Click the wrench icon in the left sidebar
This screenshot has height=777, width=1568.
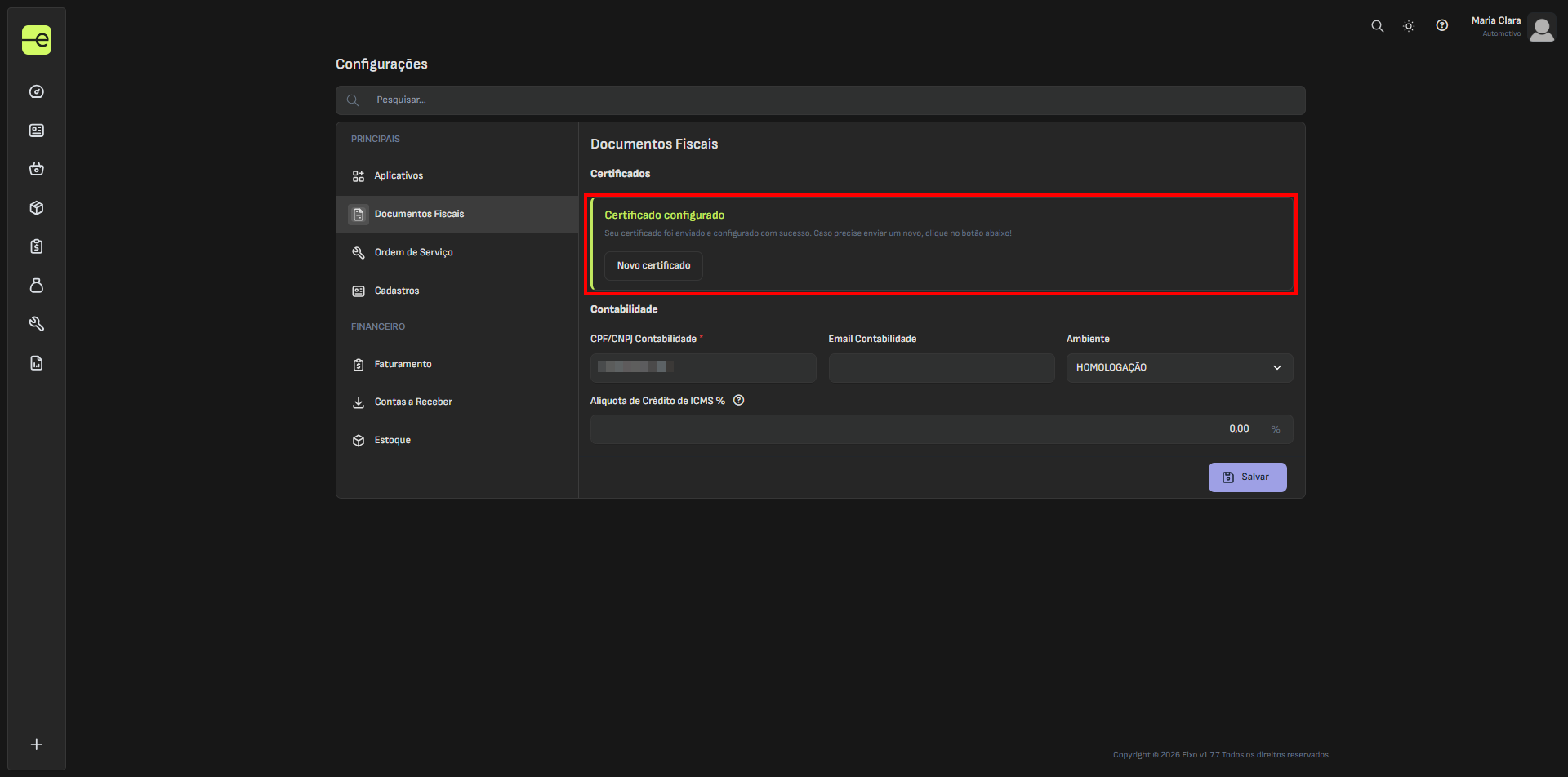37,324
